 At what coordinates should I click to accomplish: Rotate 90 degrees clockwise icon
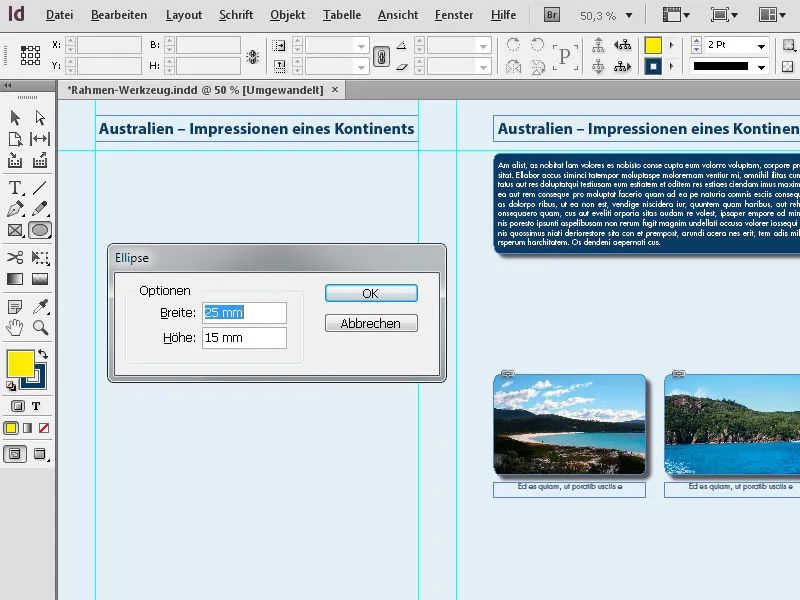[513, 44]
